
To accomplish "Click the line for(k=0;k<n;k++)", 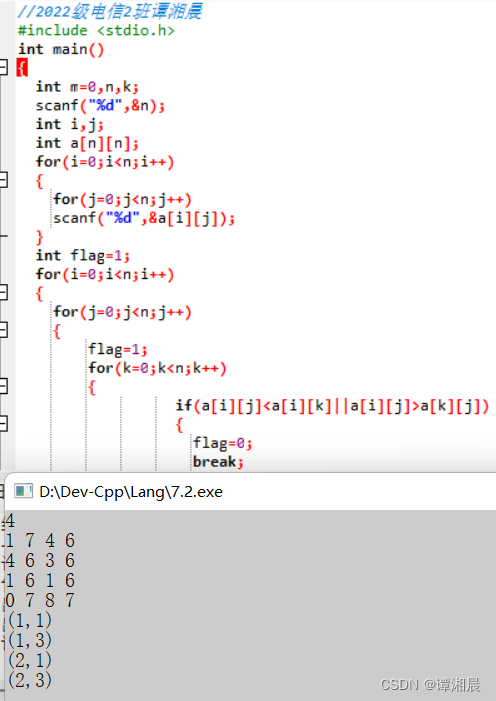I will tap(157, 368).
